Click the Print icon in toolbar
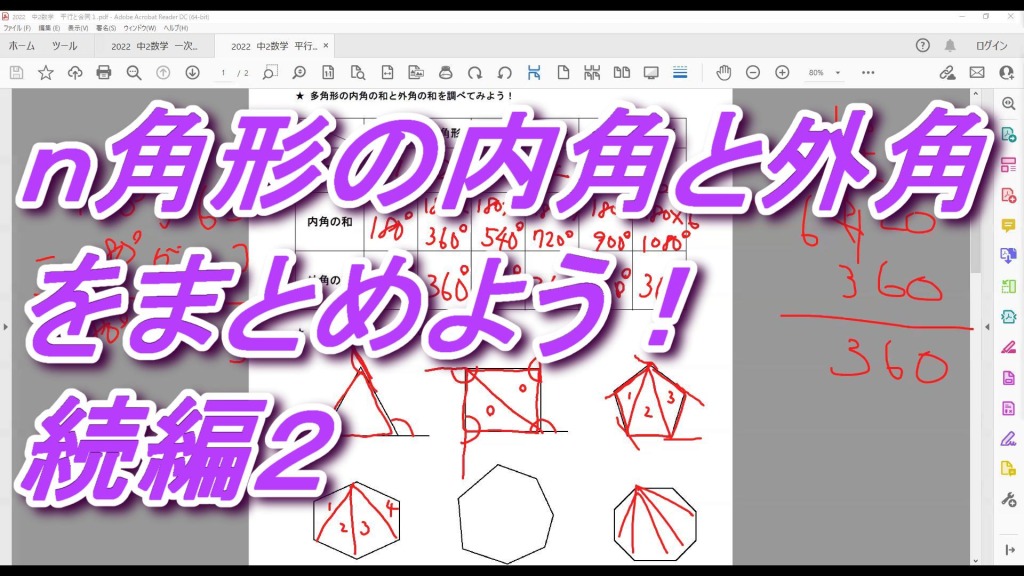Viewport: 1024px width, 576px height. [x=104, y=73]
